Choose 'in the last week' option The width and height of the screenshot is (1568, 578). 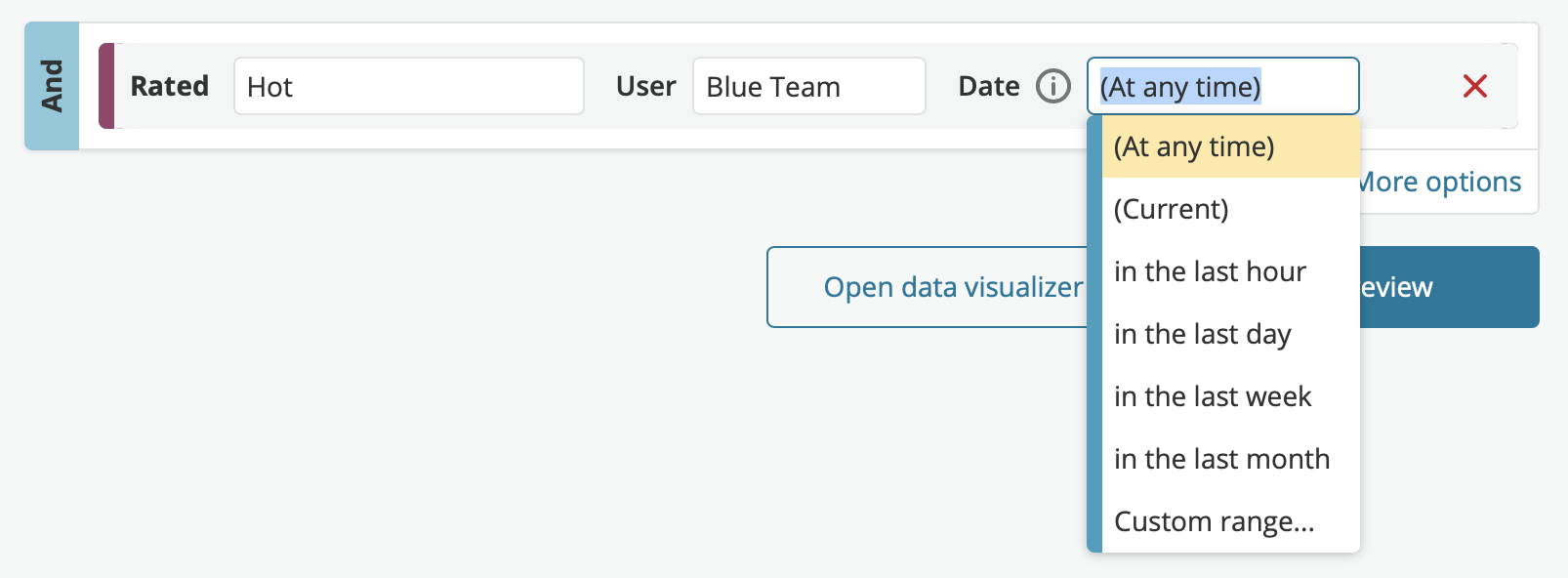[x=1230, y=396]
